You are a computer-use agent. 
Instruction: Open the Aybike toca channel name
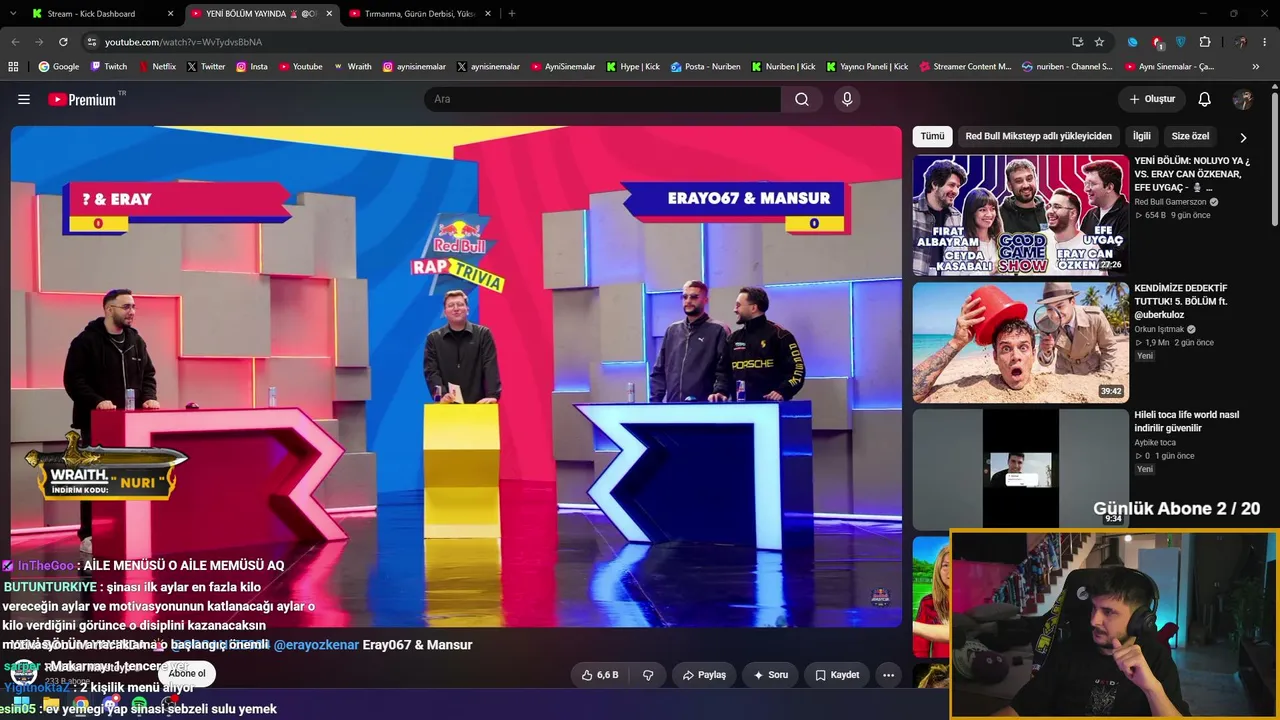pos(1155,442)
